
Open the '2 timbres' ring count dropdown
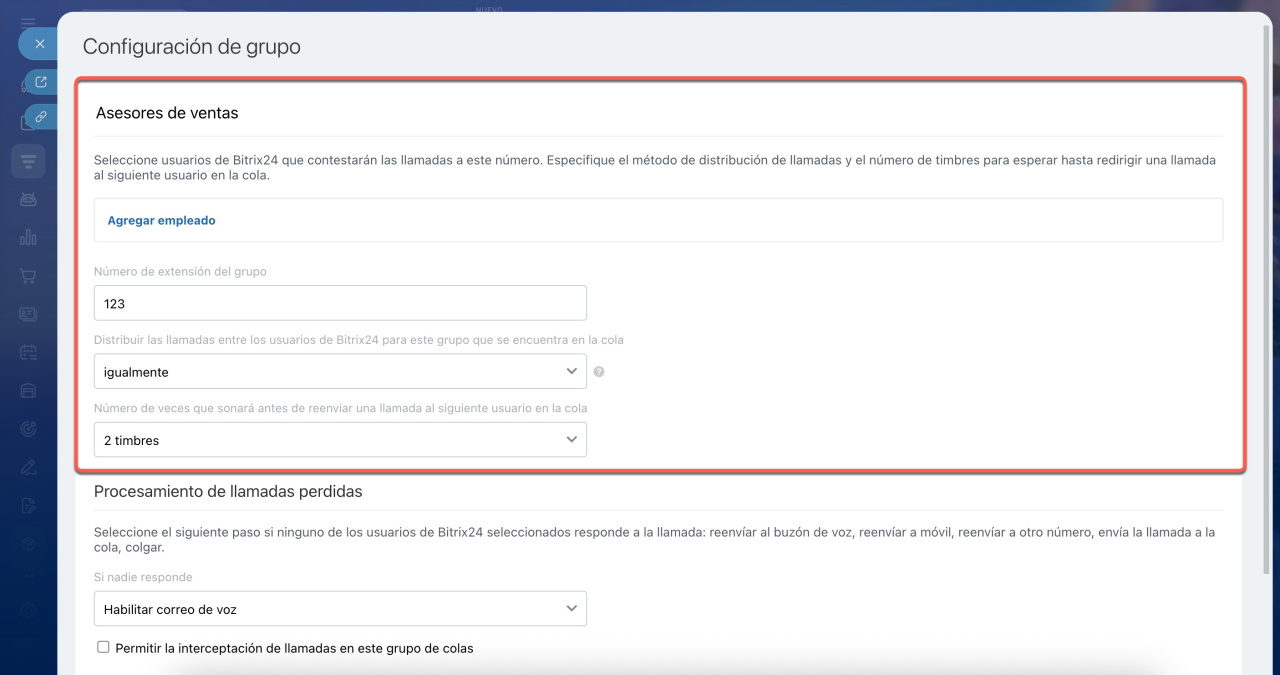(340, 440)
